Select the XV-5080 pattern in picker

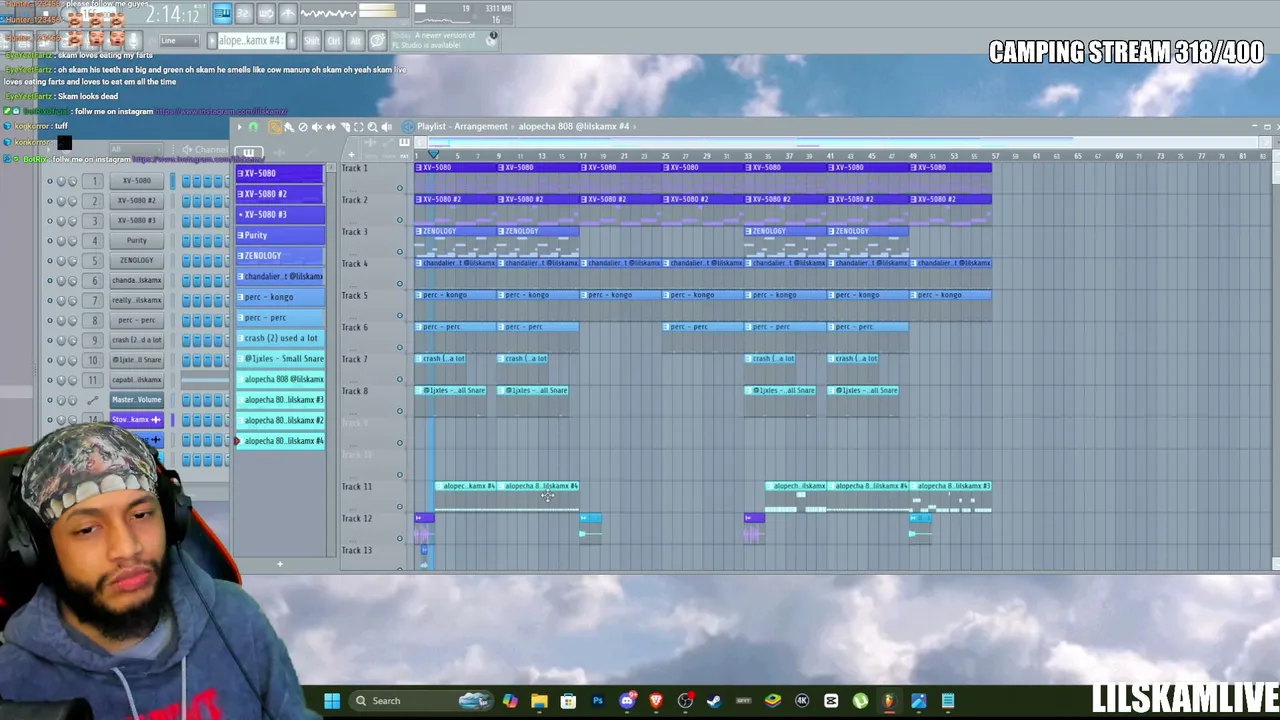(x=280, y=173)
